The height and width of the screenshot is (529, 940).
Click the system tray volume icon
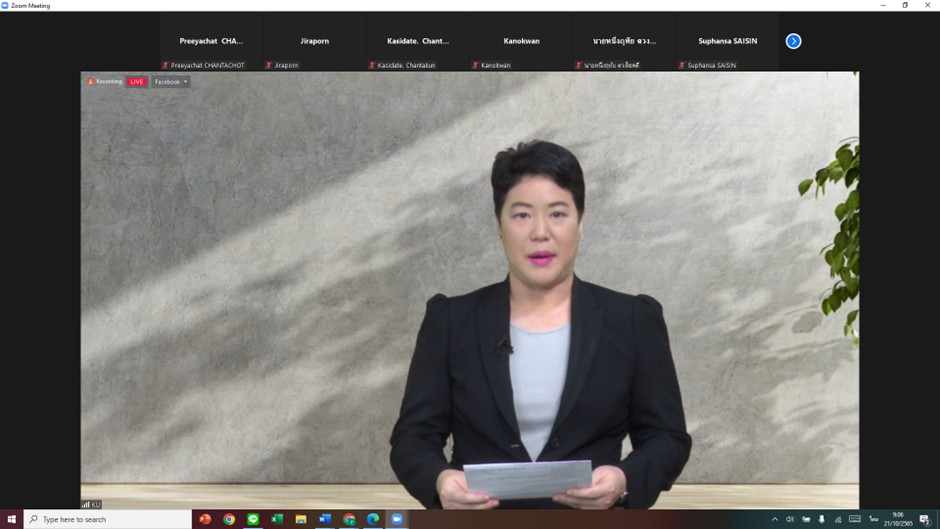pos(790,519)
